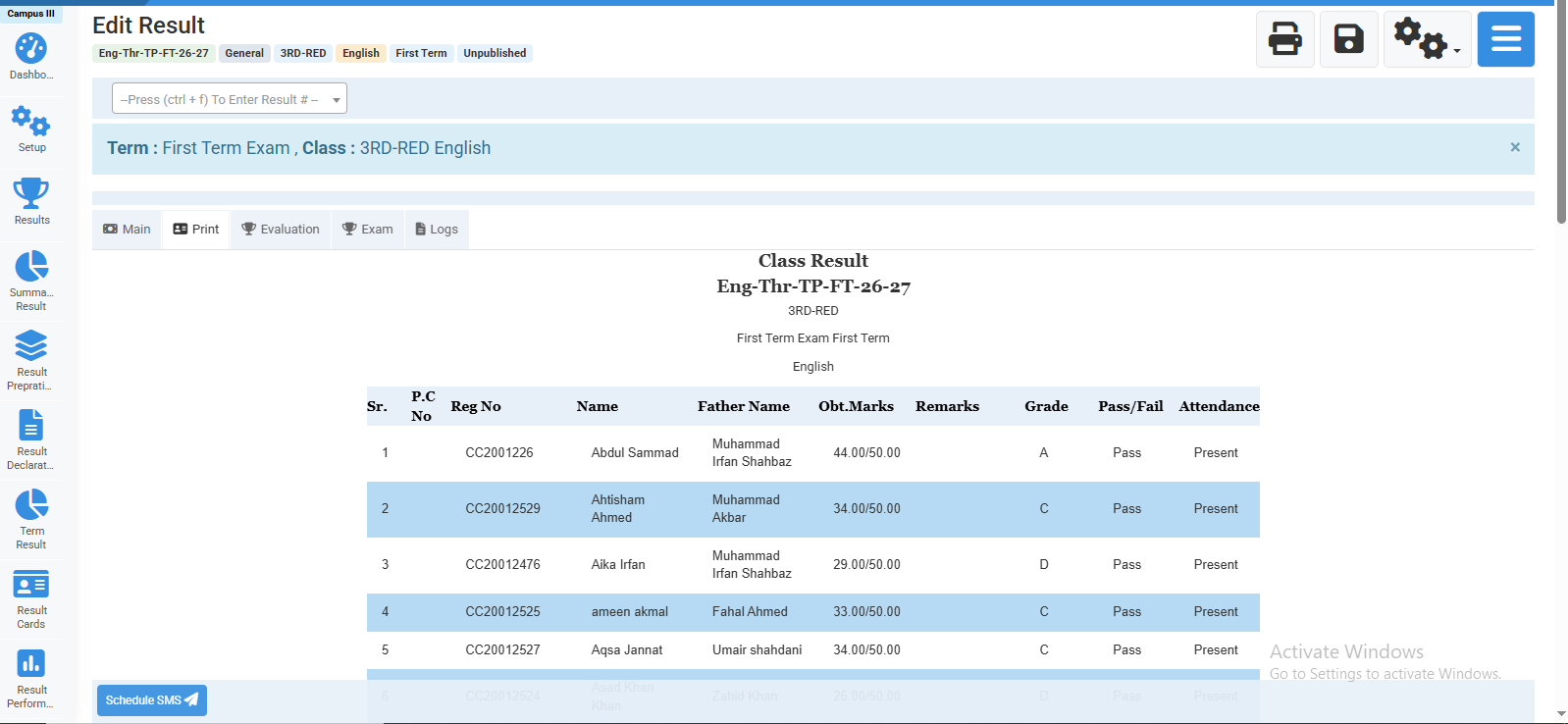The width and height of the screenshot is (1568, 724).
Task: Click the 3RD-RED tag
Action: [x=303, y=53]
